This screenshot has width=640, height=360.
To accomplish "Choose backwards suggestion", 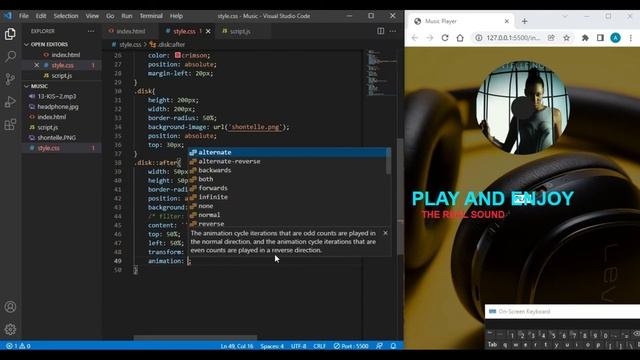I will tap(288, 170).
